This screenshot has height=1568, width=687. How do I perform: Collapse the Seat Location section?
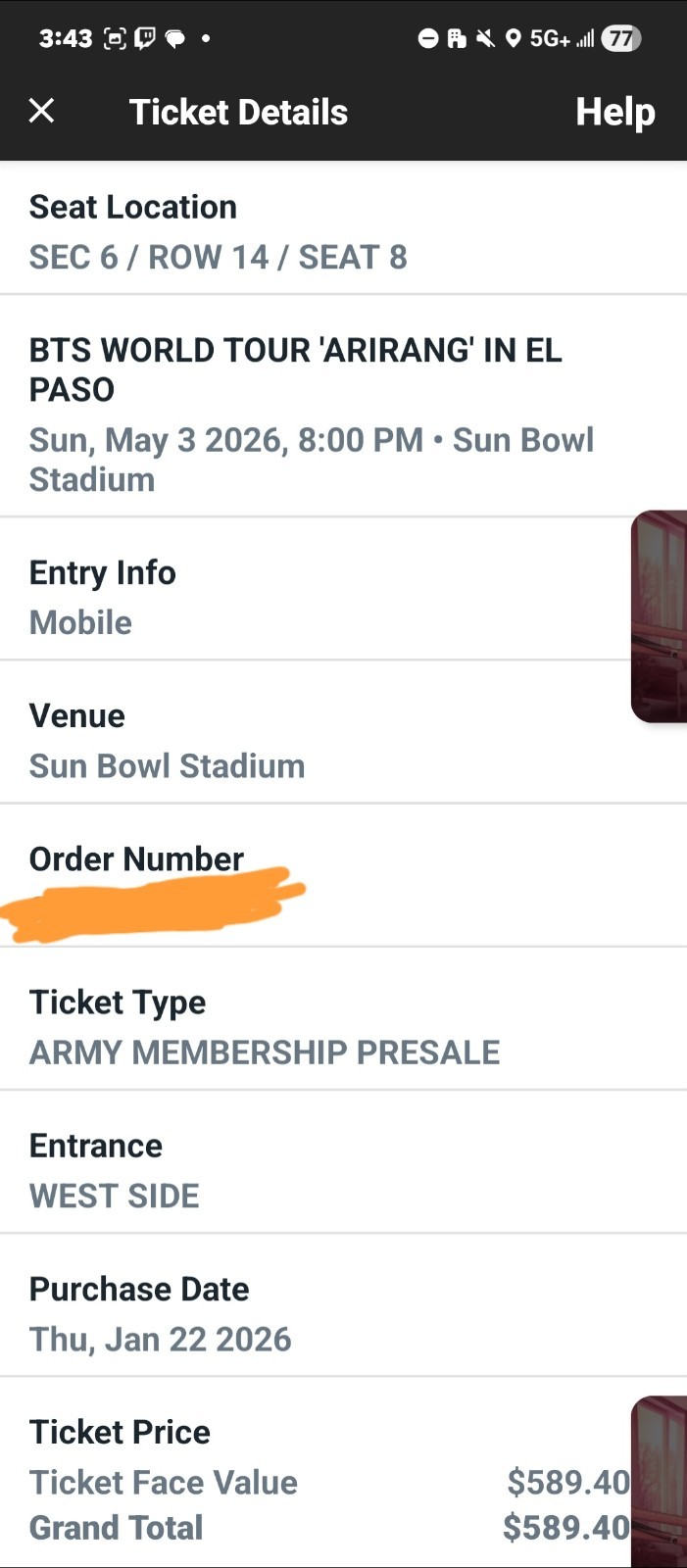point(133,207)
